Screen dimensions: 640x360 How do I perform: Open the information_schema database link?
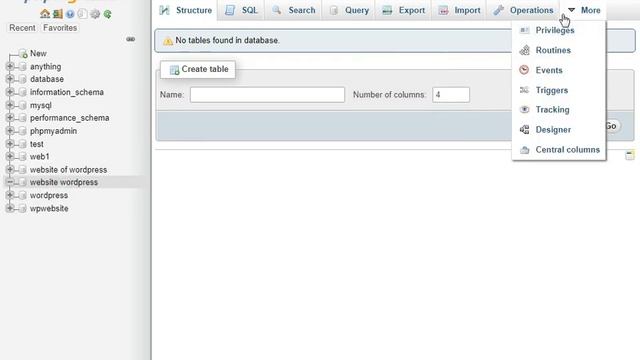pos(67,92)
